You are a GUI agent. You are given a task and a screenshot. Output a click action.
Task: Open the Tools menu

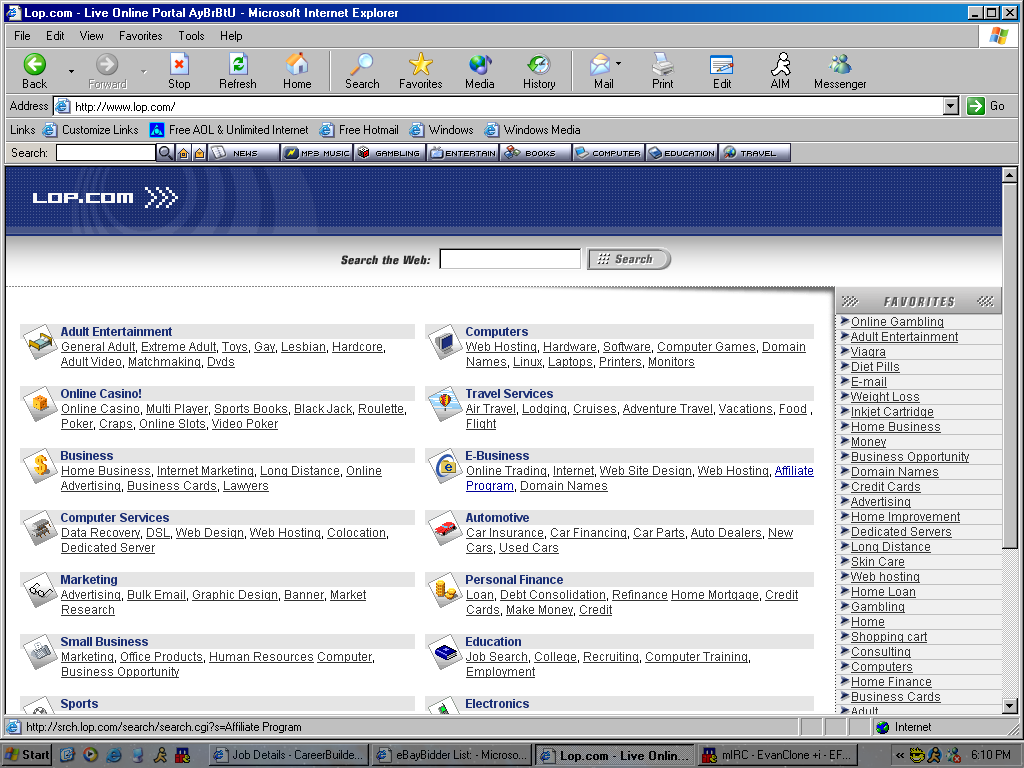coord(191,36)
